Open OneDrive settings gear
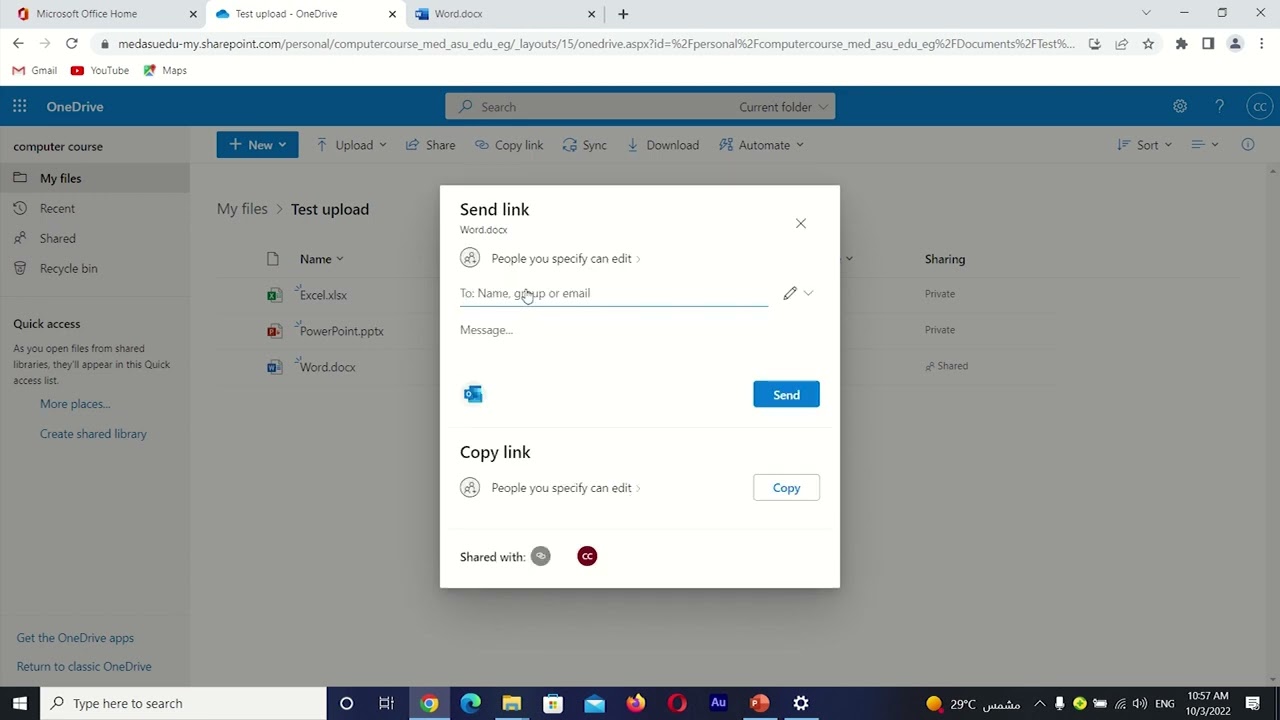The height and width of the screenshot is (720, 1280). [x=1180, y=106]
